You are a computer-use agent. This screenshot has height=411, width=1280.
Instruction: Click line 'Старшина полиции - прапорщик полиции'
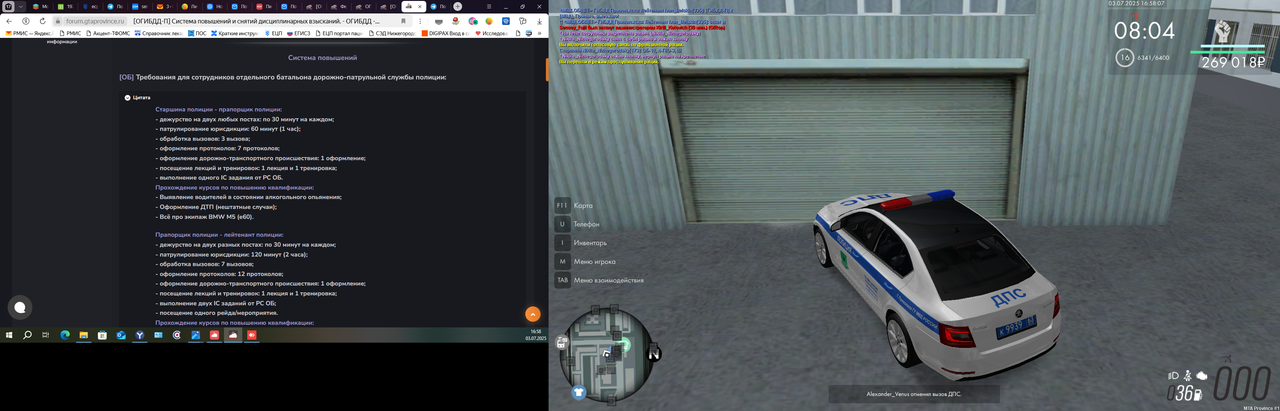218,109
